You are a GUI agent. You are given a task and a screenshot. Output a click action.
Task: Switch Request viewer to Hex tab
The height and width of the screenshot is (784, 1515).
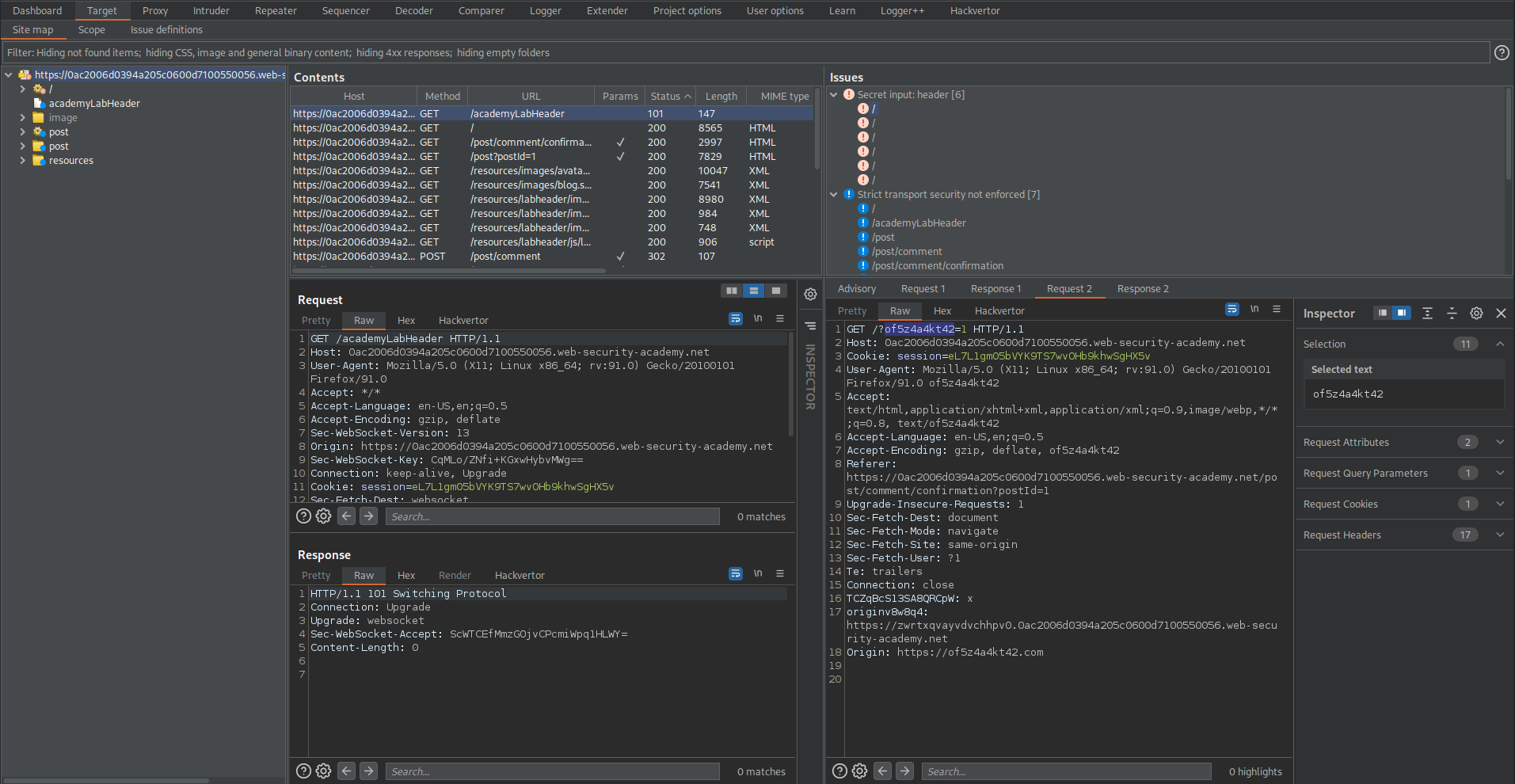pyautogui.click(x=406, y=321)
